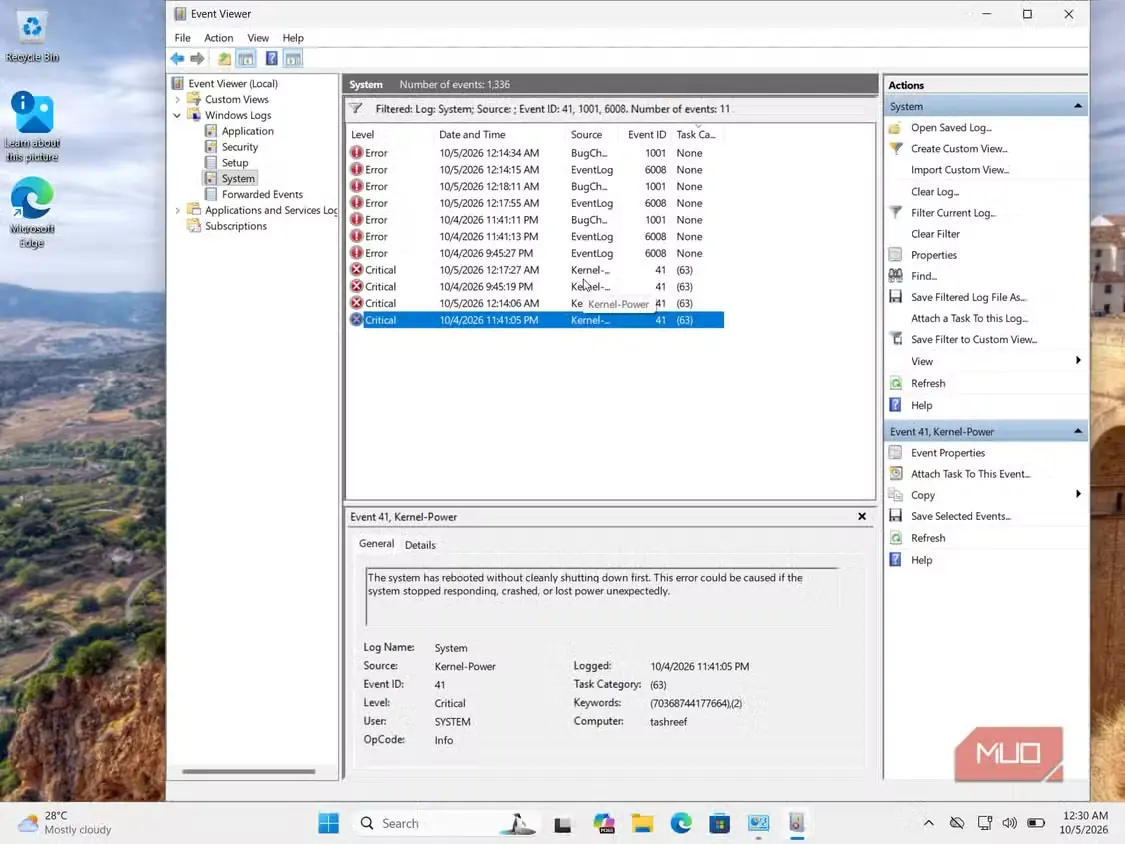The image size is (1125, 844).
Task: Click Save Filter to Custom View icon
Action: 895,339
